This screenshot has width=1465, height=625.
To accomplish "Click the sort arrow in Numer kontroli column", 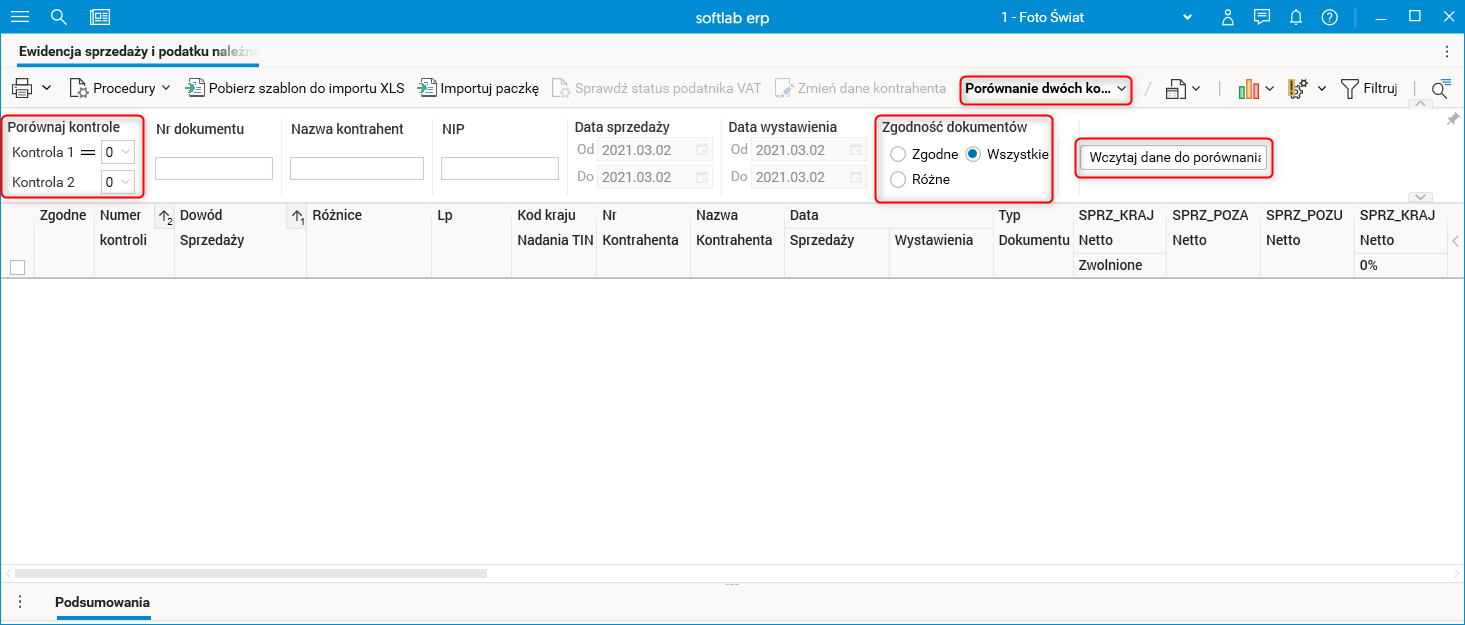I will click(x=165, y=217).
